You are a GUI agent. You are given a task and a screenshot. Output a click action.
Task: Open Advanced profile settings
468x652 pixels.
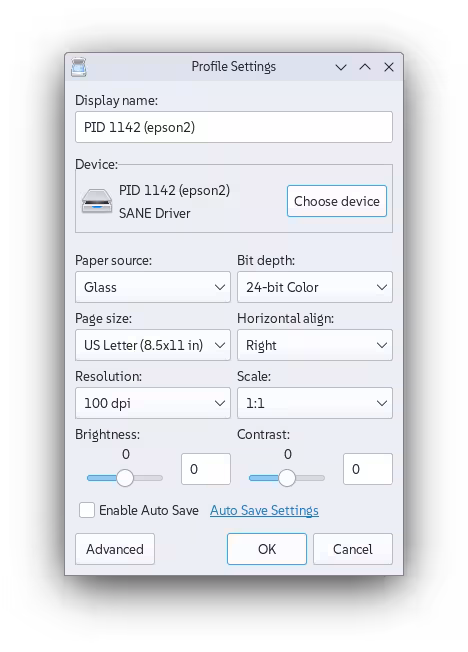(115, 549)
